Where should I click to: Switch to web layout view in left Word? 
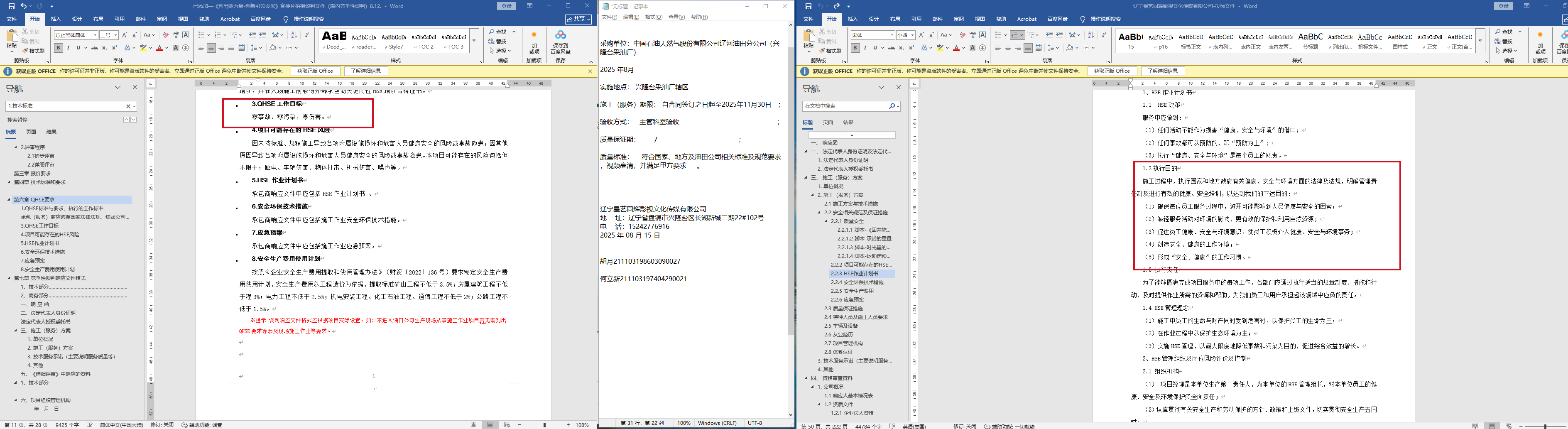[x=507, y=425]
